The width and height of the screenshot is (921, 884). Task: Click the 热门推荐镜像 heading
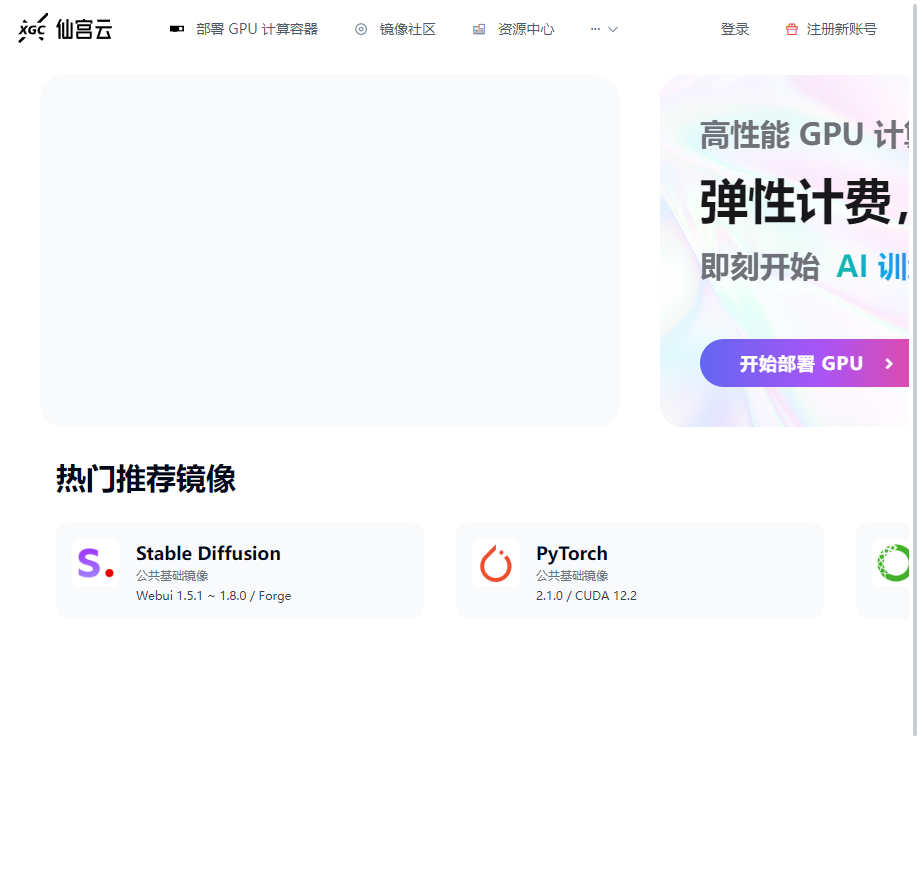tap(146, 478)
